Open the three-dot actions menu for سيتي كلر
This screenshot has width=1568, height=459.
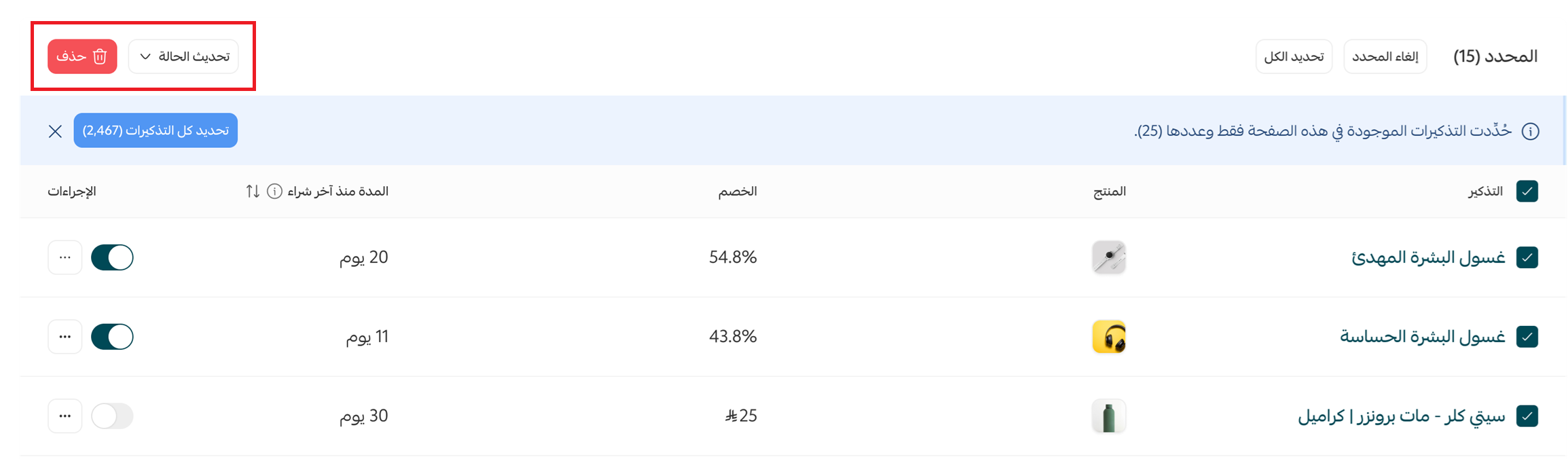point(65,416)
